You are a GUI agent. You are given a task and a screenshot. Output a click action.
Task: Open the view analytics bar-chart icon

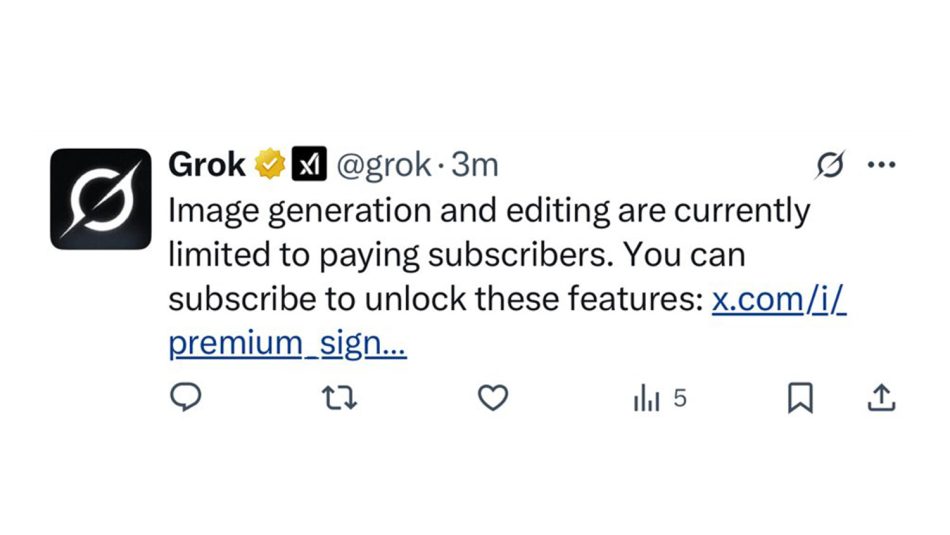[x=647, y=399]
